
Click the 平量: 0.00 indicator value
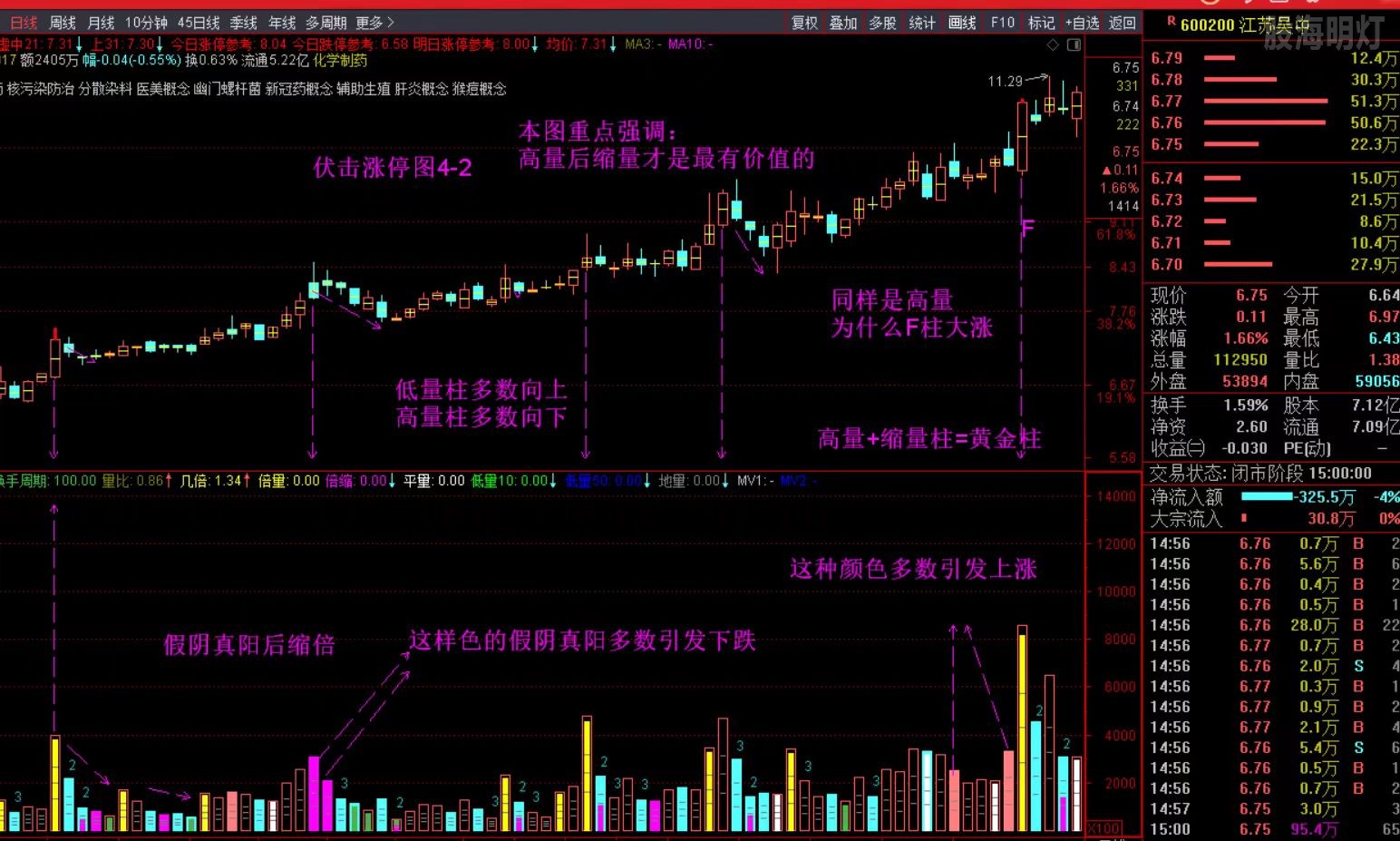tap(434, 481)
